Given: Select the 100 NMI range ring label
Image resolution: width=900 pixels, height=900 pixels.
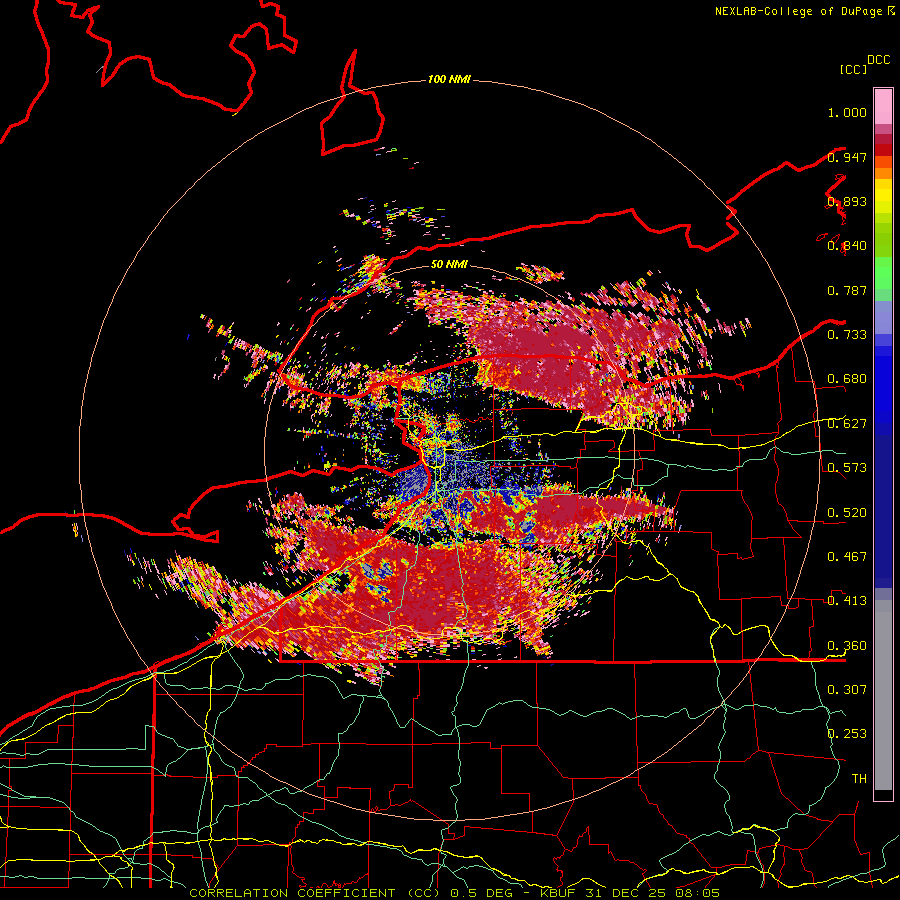Looking at the screenshot, I should [x=449, y=79].
